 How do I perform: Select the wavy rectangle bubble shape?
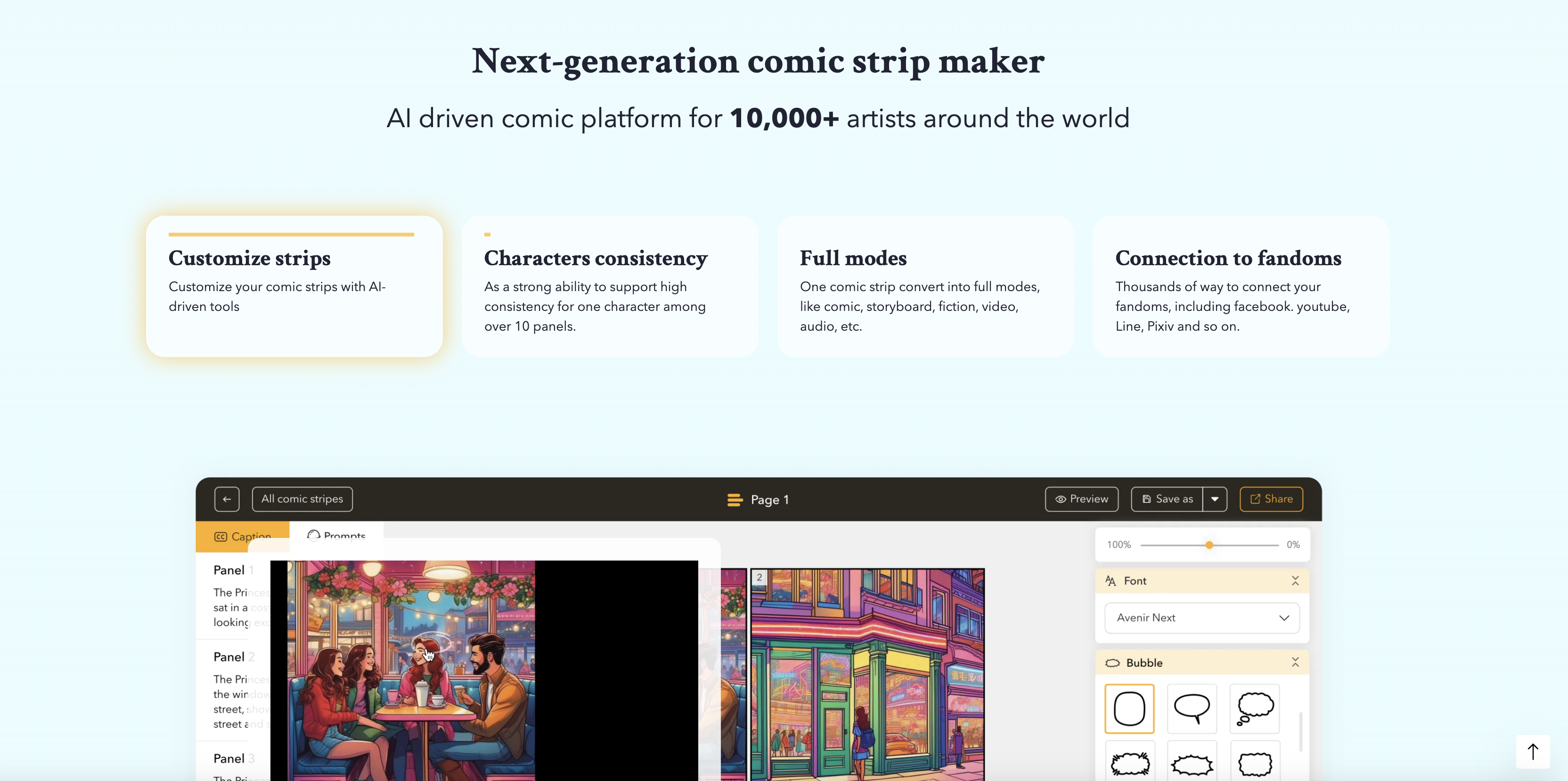1255,764
